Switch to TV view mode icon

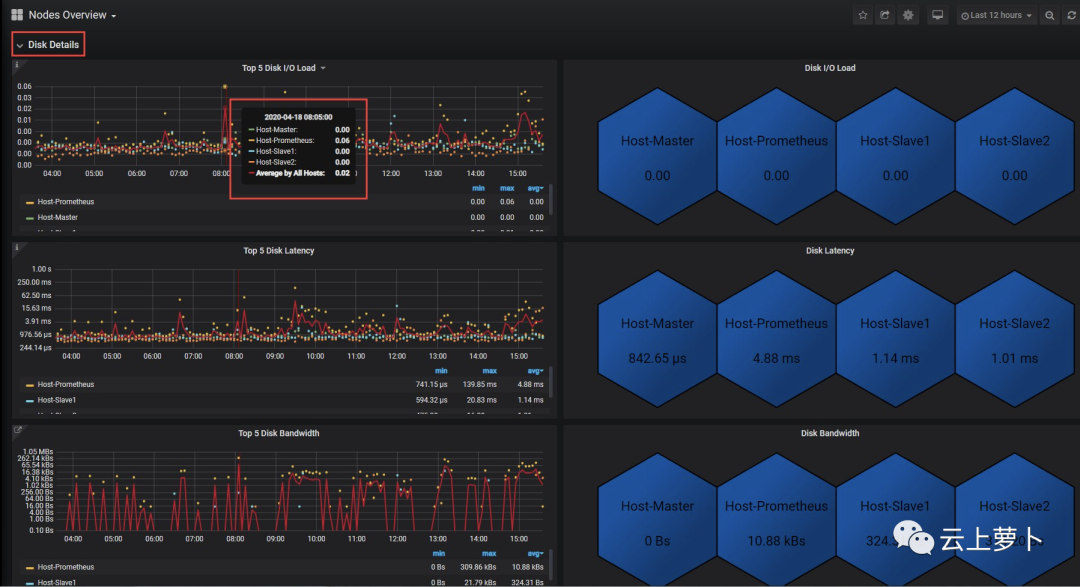[x=937, y=15]
